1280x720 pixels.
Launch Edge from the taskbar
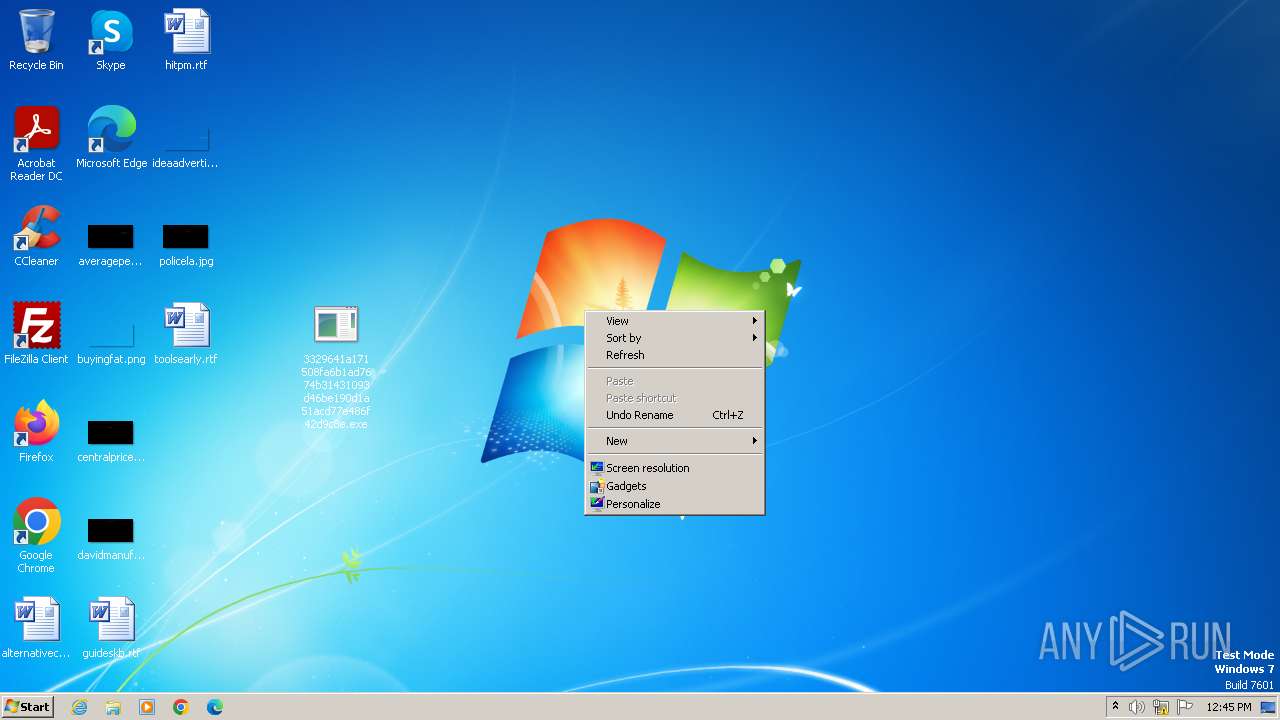(x=214, y=707)
